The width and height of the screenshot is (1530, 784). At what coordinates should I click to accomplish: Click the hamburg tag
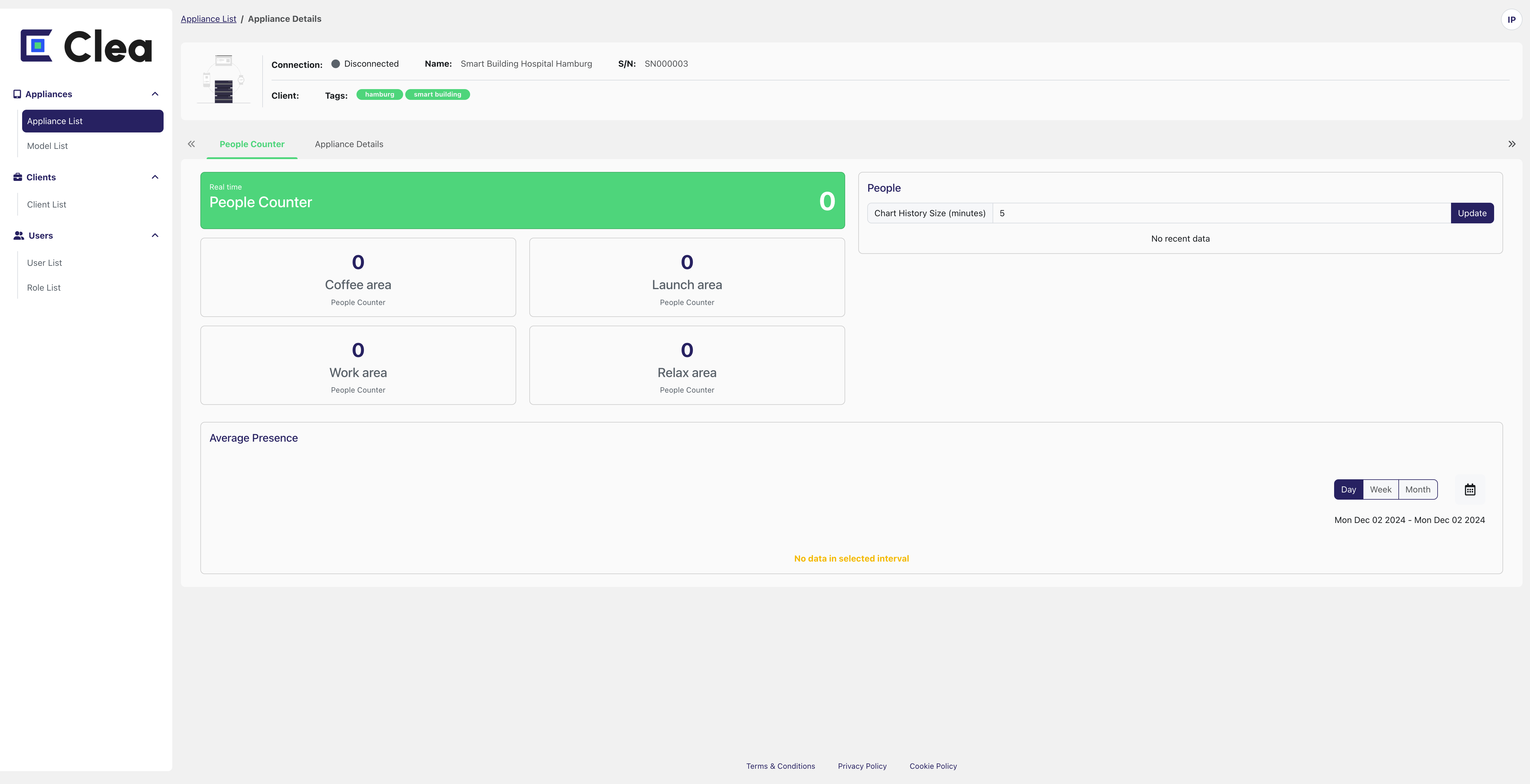380,94
